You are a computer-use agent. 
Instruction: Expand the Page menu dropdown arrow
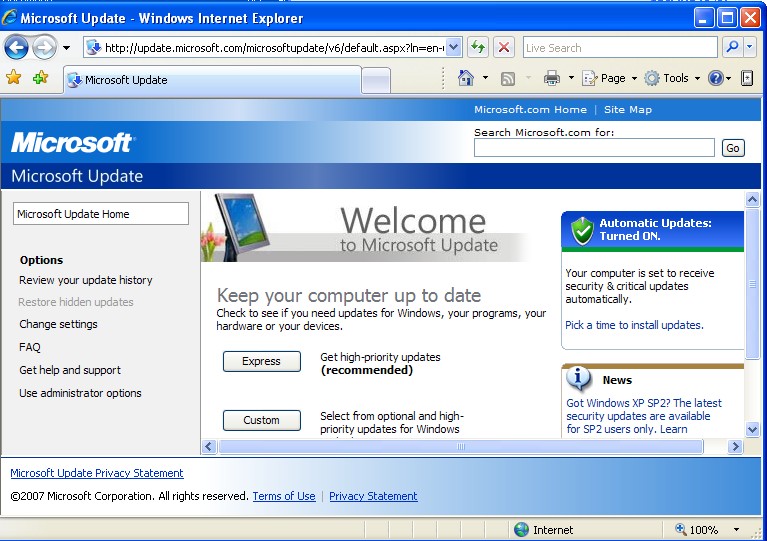click(x=634, y=78)
